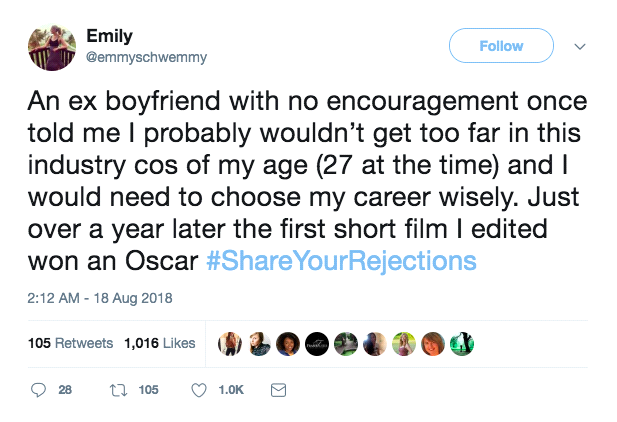Open the first liker's avatar in the row
The image size is (617, 422).
pos(230,343)
